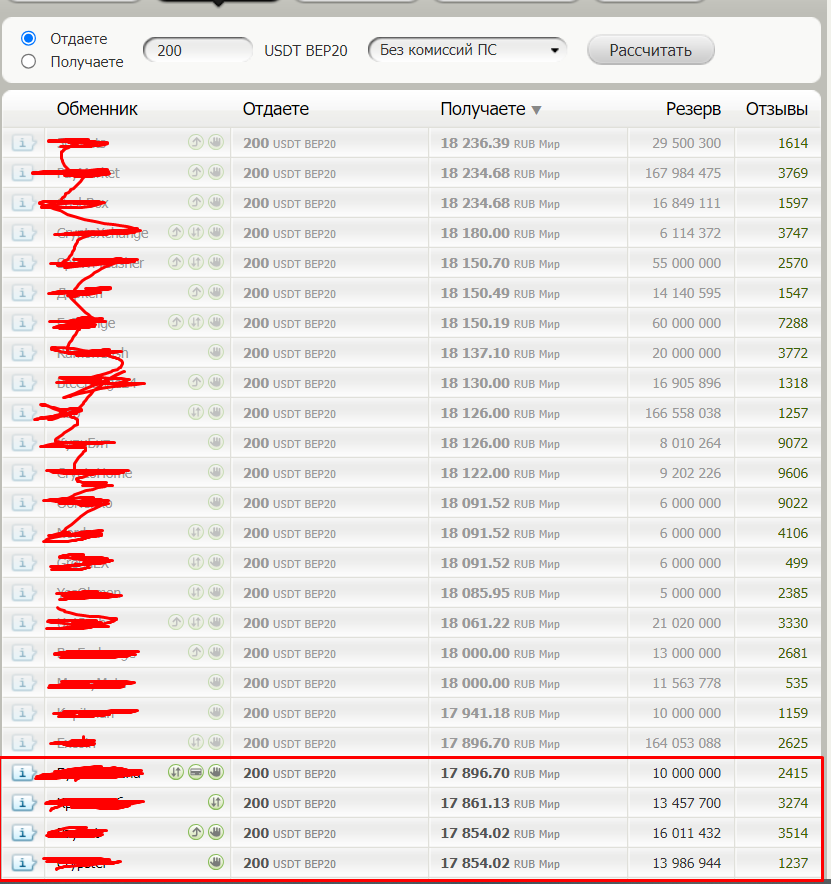Click the card icon in the 2415 reviews row
831x884 pixels.
pyautogui.click(x=196, y=772)
